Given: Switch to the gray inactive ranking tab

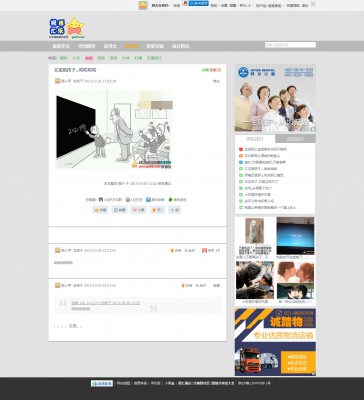Looking at the screenshot, I should pyautogui.click(x=295, y=139).
